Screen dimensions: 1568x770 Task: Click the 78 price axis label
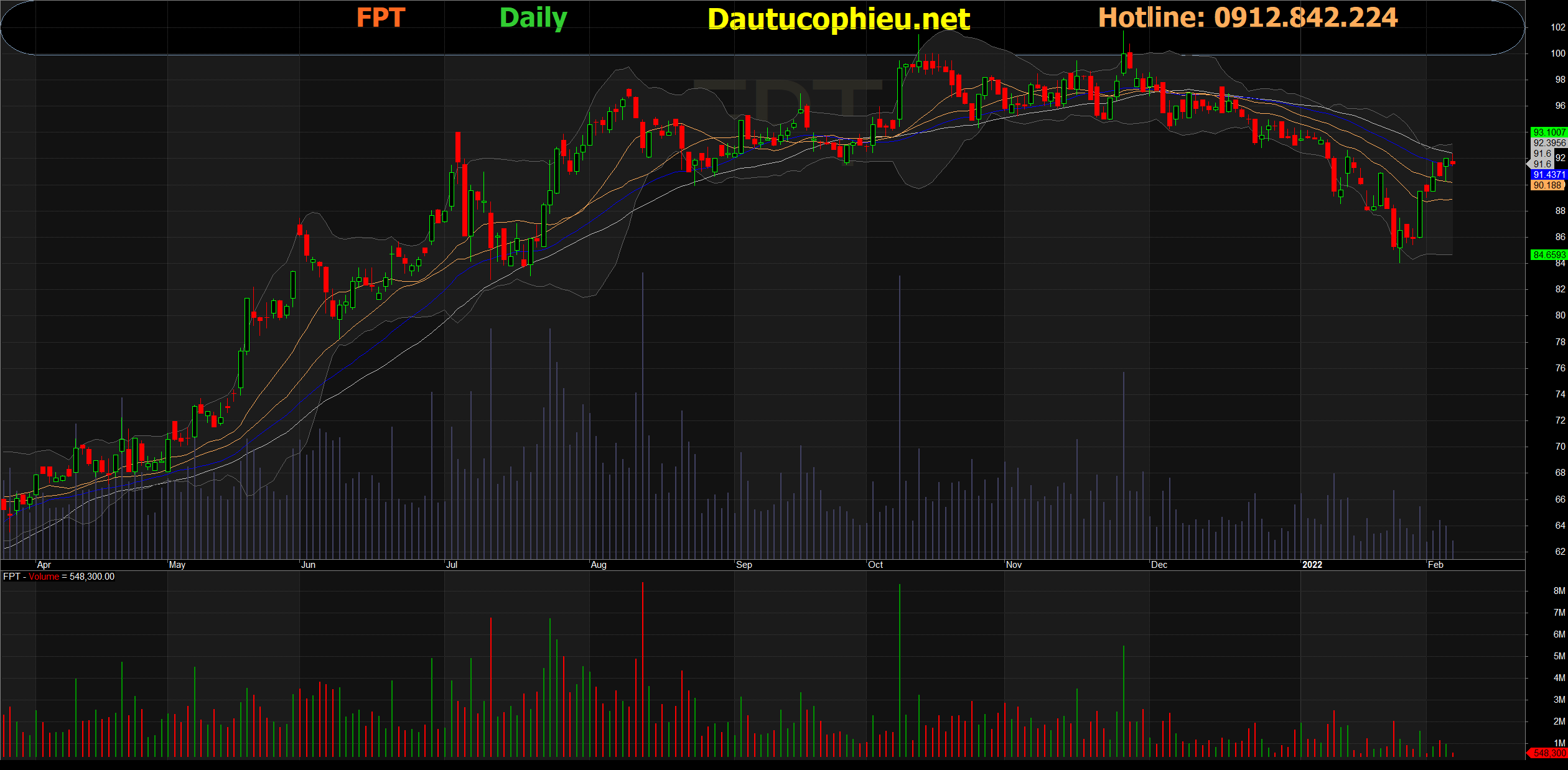[x=1561, y=342]
